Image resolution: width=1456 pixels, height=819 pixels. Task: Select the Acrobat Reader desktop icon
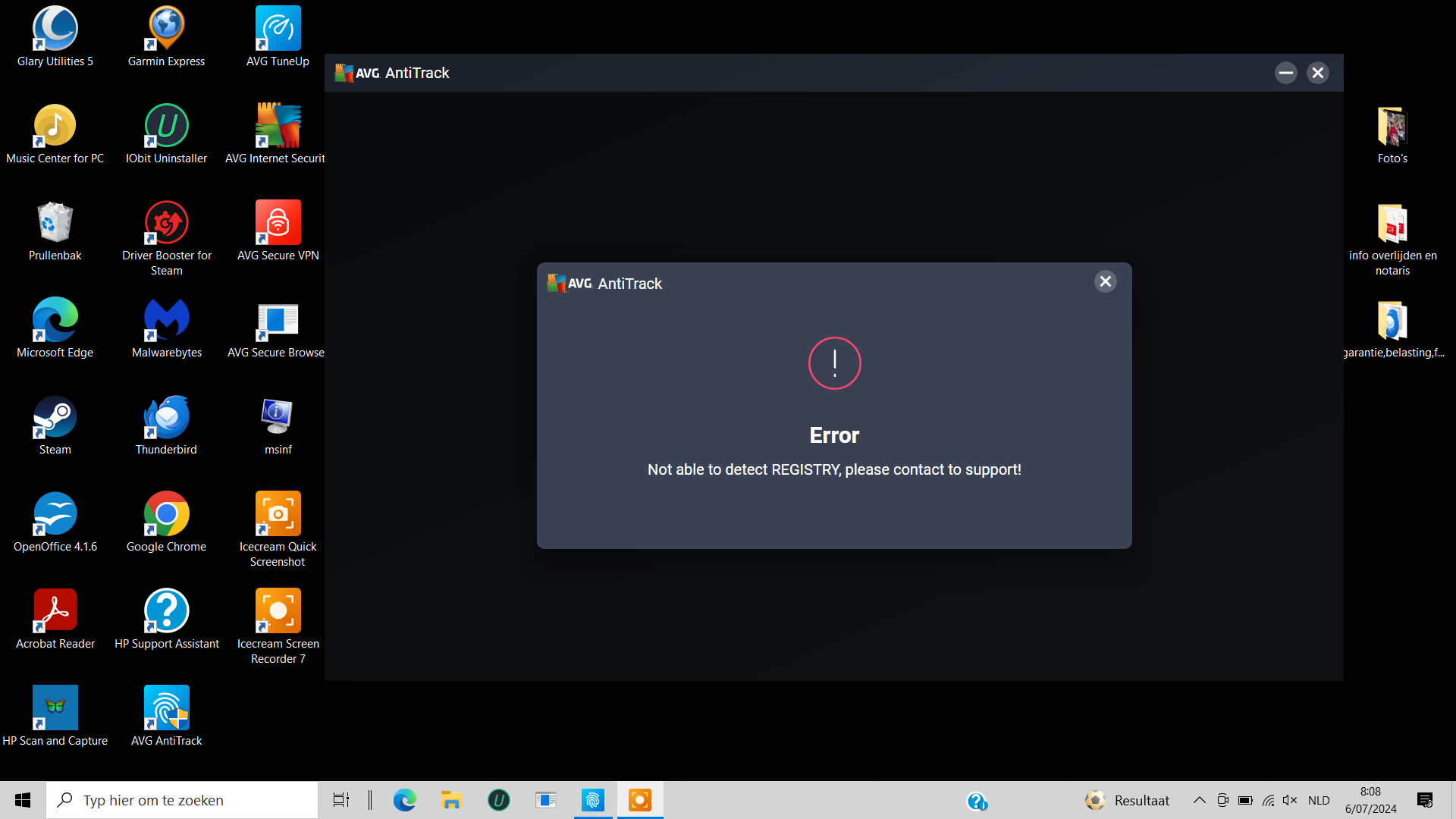[55, 620]
